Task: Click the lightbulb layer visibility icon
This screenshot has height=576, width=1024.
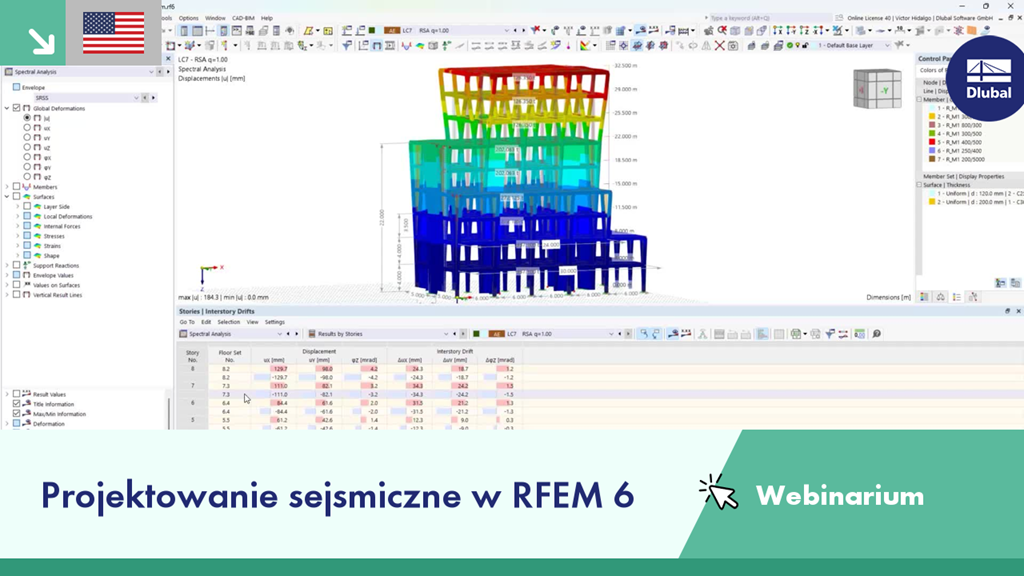Action: 797,46
